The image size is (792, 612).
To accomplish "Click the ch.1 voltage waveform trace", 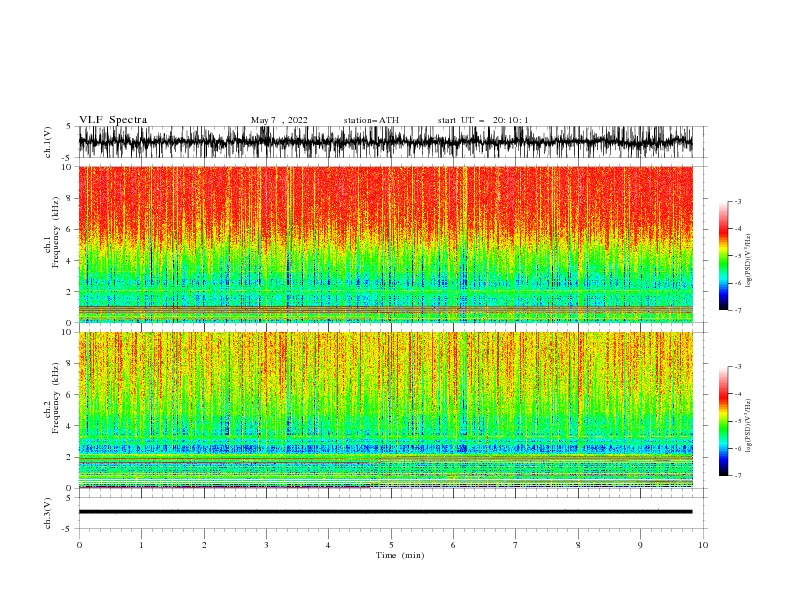I will 385,142.
